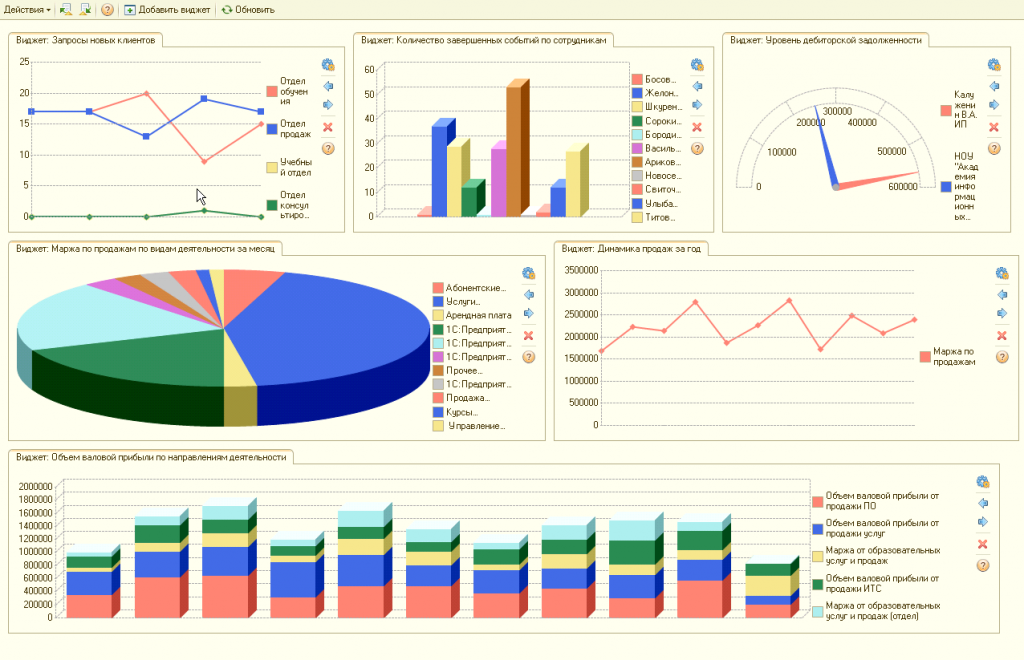Click the Услуги blue legend swatch in pie chart
The height and width of the screenshot is (660, 1024).
pos(438,302)
